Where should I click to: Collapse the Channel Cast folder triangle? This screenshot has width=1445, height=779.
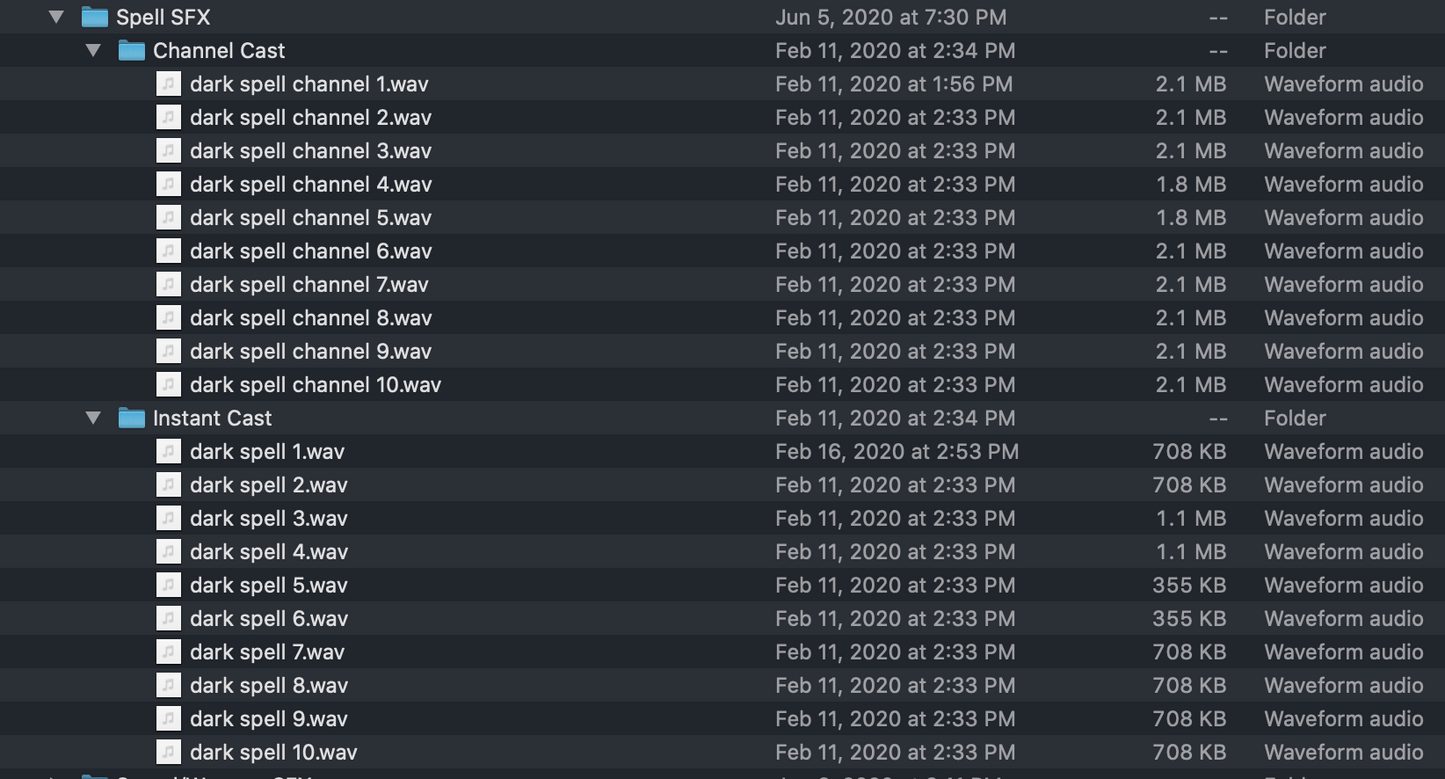point(93,50)
